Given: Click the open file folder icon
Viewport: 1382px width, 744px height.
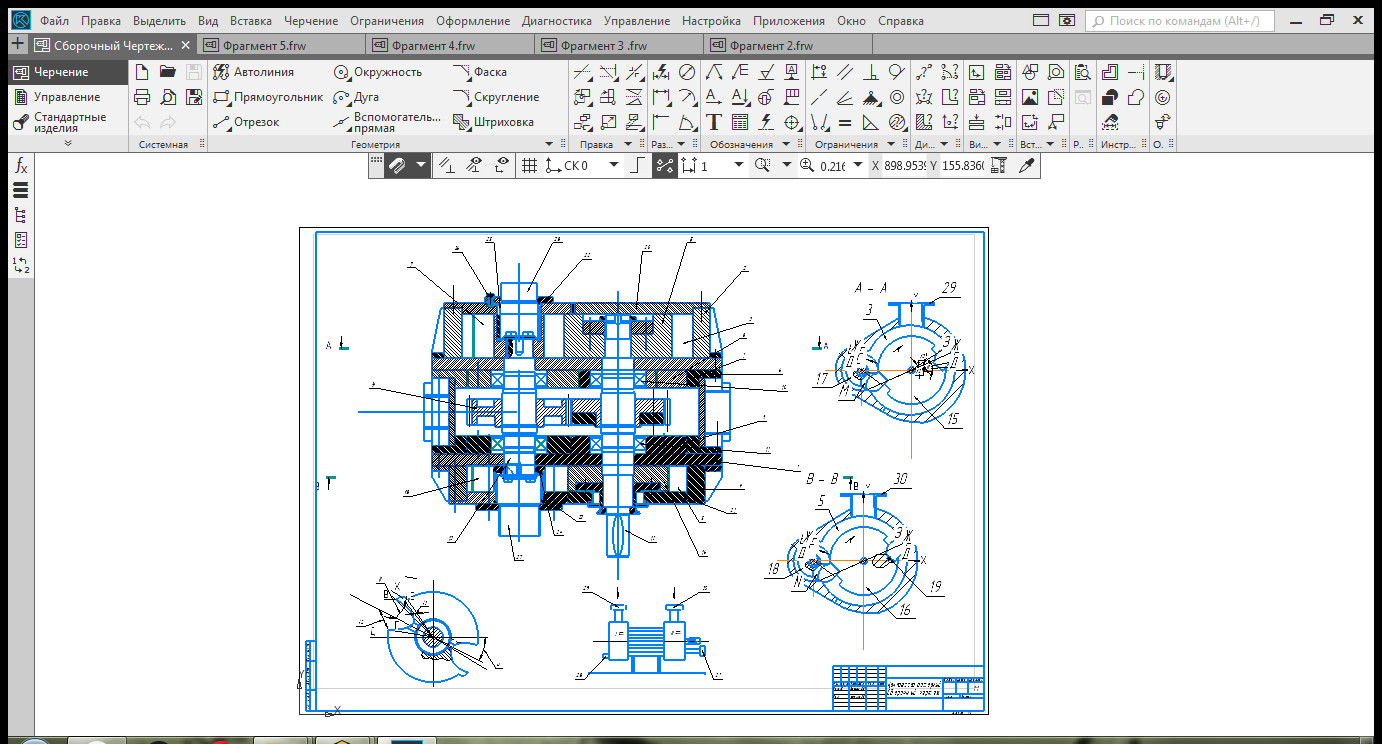Looking at the screenshot, I should [168, 72].
